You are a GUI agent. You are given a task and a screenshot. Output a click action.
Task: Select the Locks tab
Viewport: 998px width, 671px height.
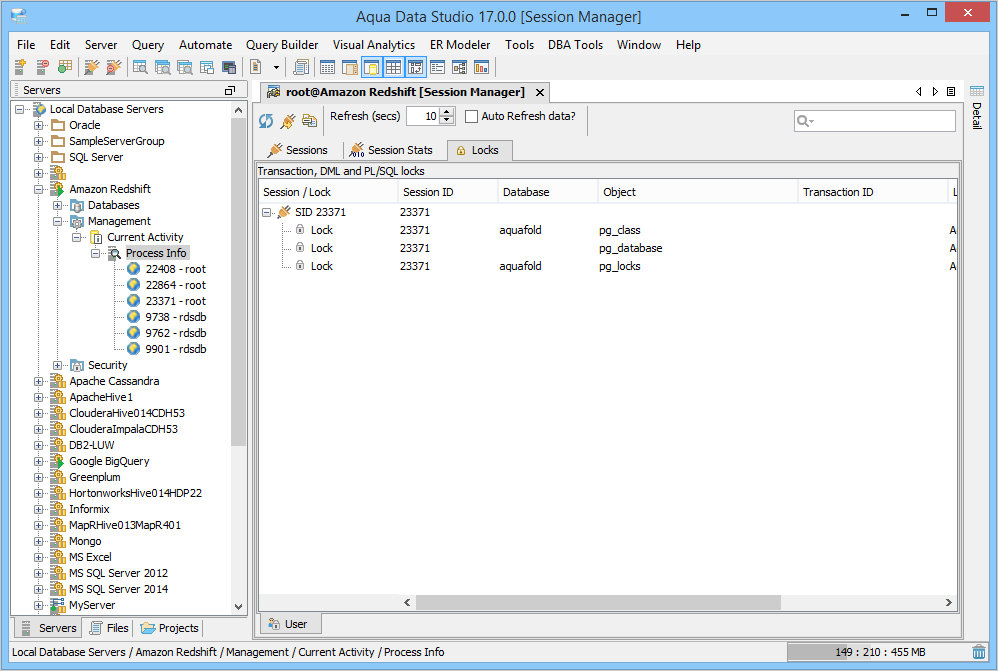[479, 150]
